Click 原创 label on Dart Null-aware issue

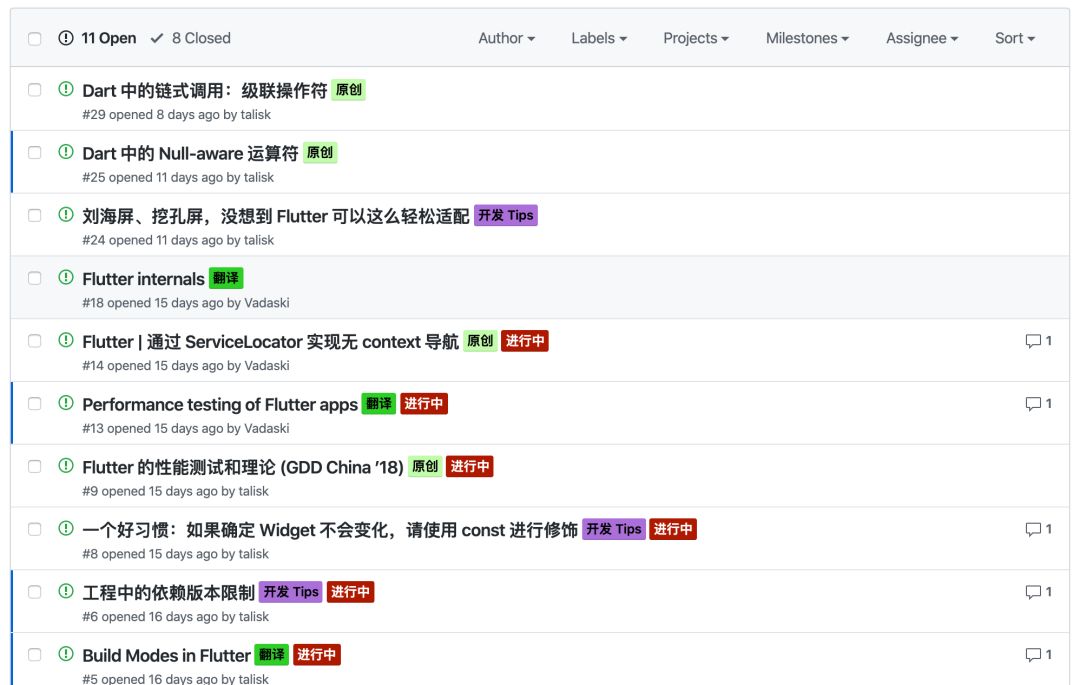(320, 152)
